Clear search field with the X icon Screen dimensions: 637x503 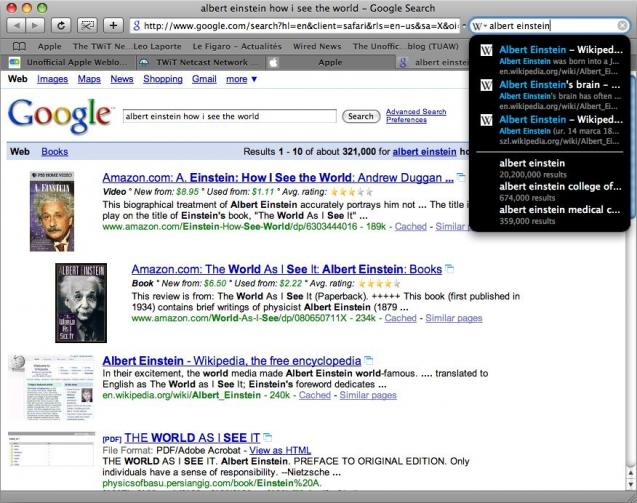point(622,26)
